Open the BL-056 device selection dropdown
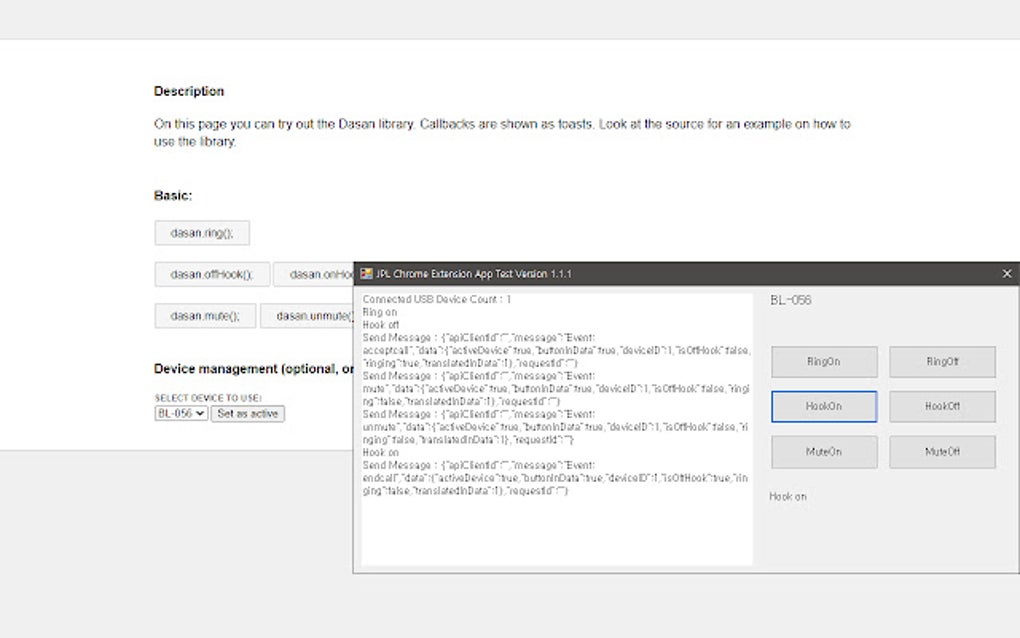1020x638 pixels. [181, 413]
